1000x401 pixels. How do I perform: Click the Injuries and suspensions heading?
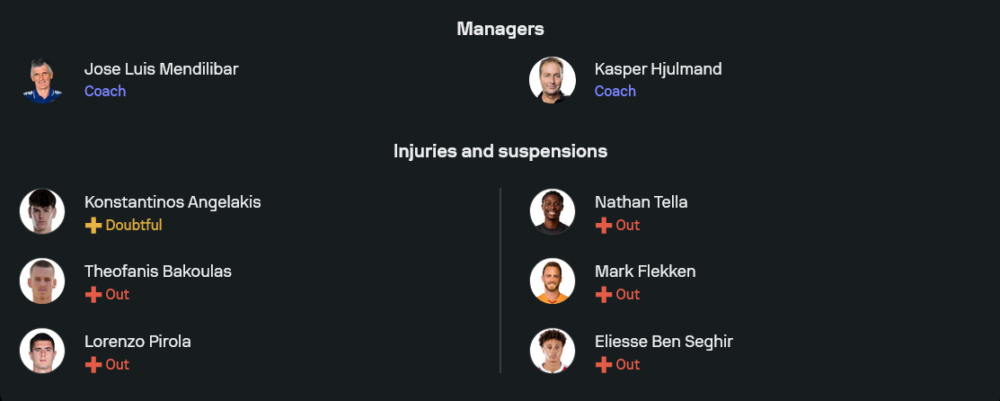500,152
